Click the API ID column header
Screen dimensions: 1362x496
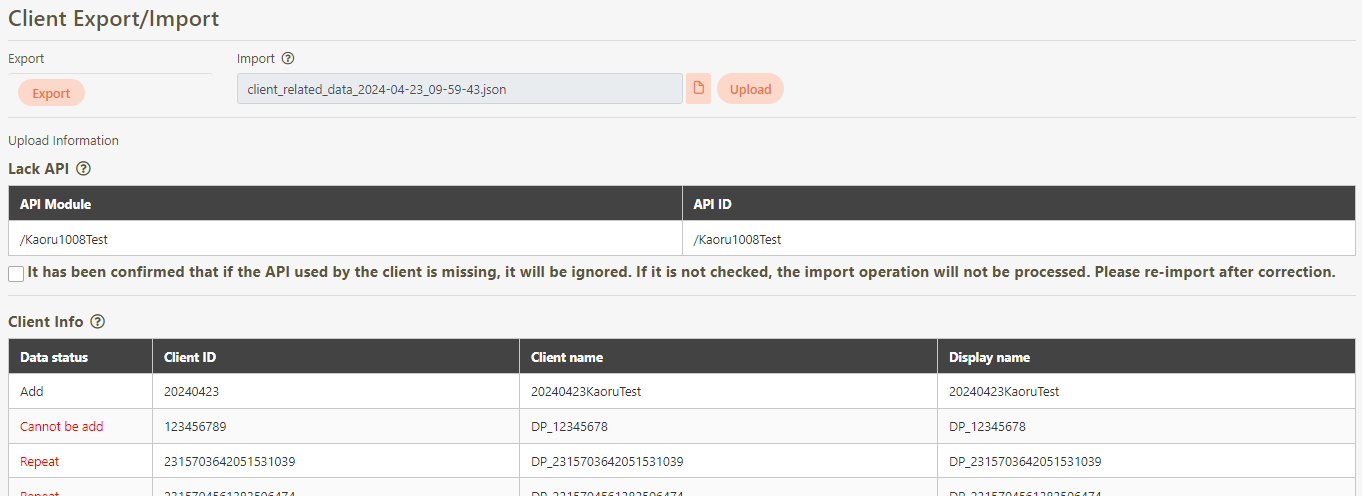pyautogui.click(x=712, y=204)
